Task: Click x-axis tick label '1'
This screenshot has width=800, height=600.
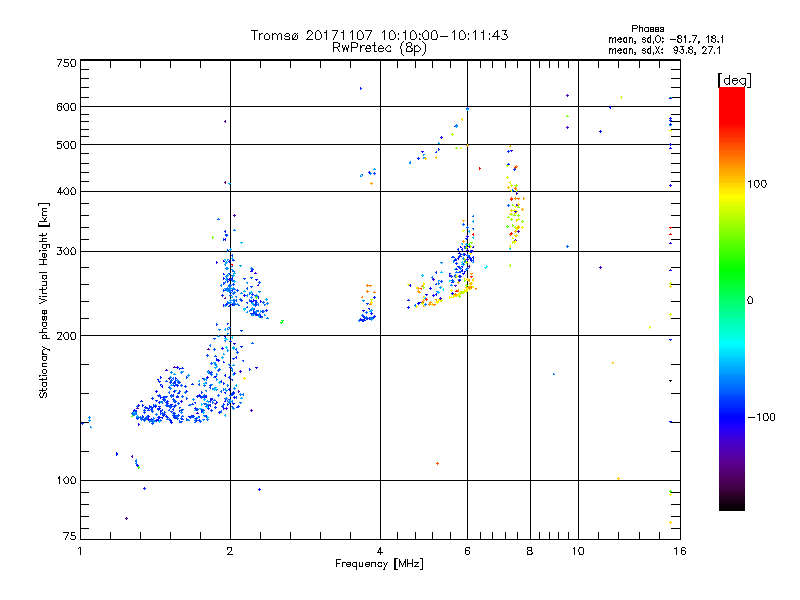Action: [x=80, y=551]
